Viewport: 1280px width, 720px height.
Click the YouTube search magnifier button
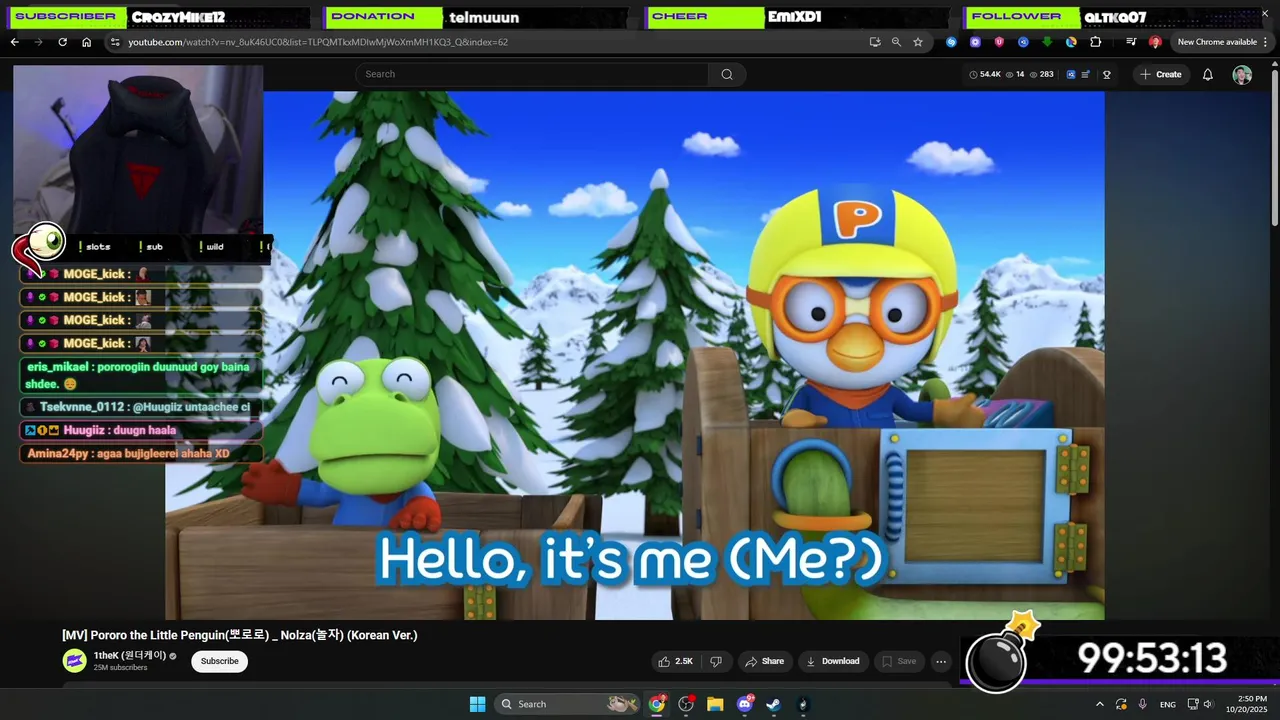coord(727,74)
